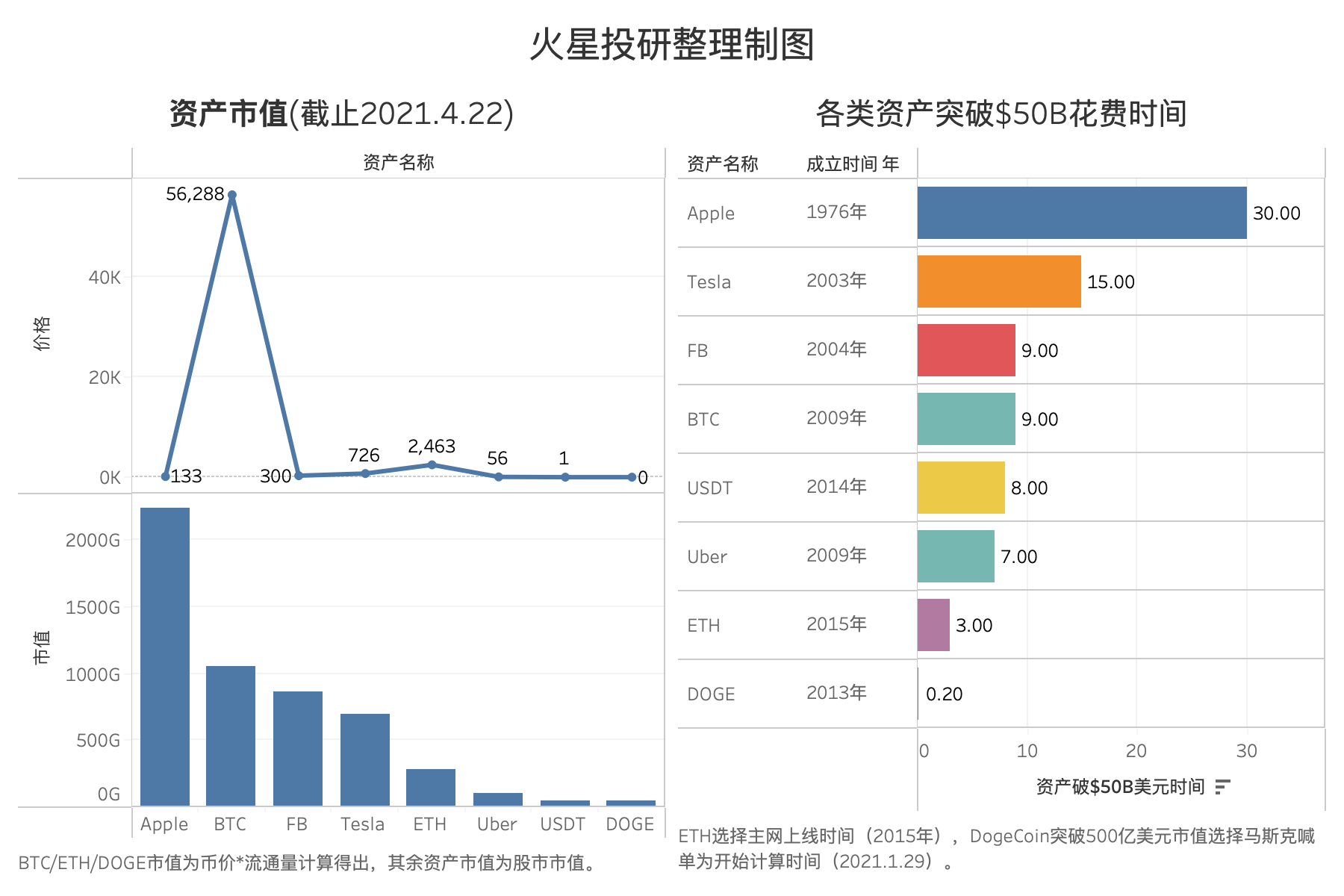The width and height of the screenshot is (1344, 896).
Task: Click the sort icon beside 资产破$50B美元时间
Action: click(1222, 787)
